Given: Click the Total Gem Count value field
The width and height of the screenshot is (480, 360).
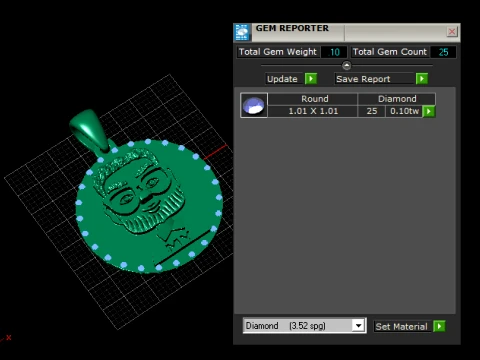Looking at the screenshot, I should point(443,52).
